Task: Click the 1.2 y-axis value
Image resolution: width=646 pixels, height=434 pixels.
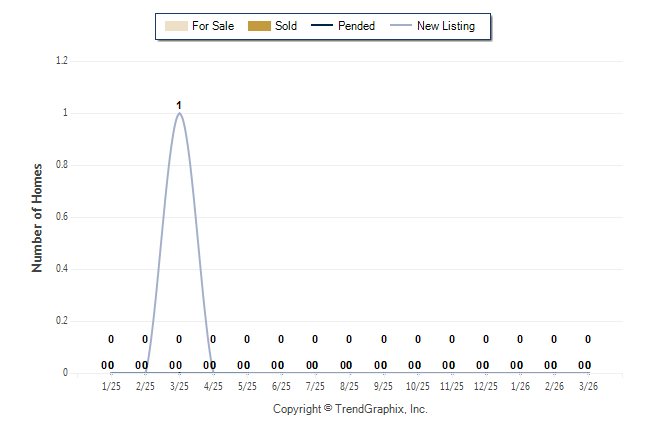Action: (61, 61)
